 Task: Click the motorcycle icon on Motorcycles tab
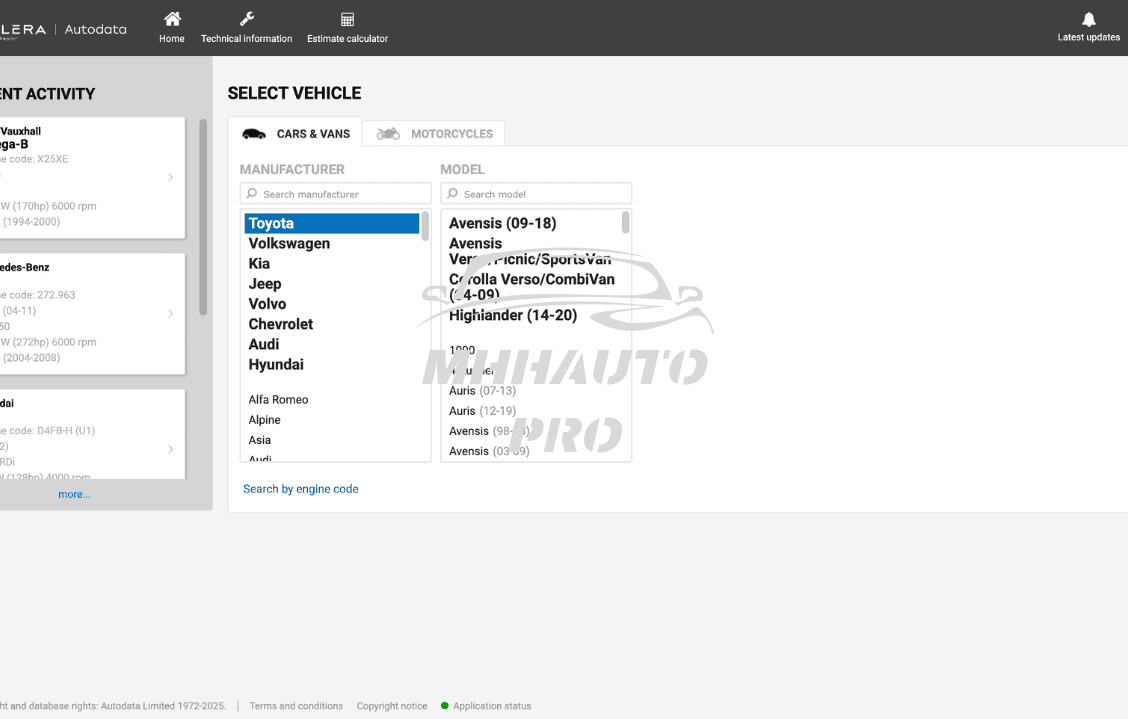388,134
